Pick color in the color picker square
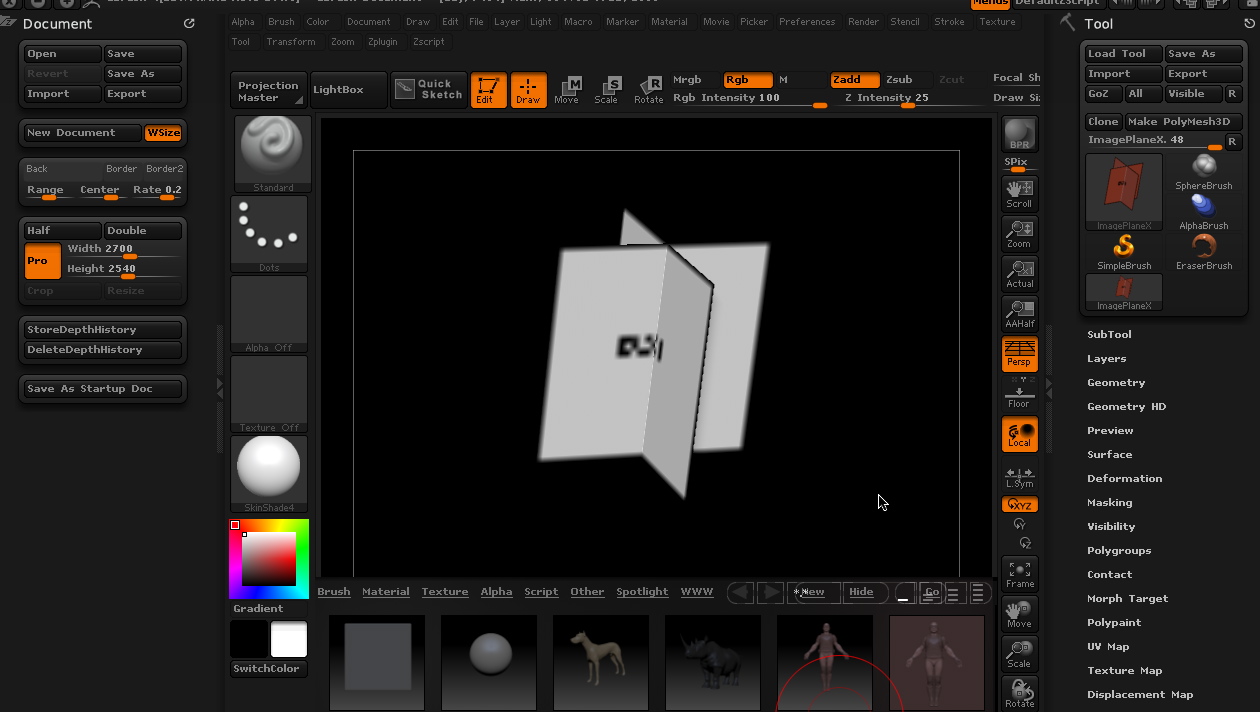This screenshot has width=1260, height=712. point(269,558)
